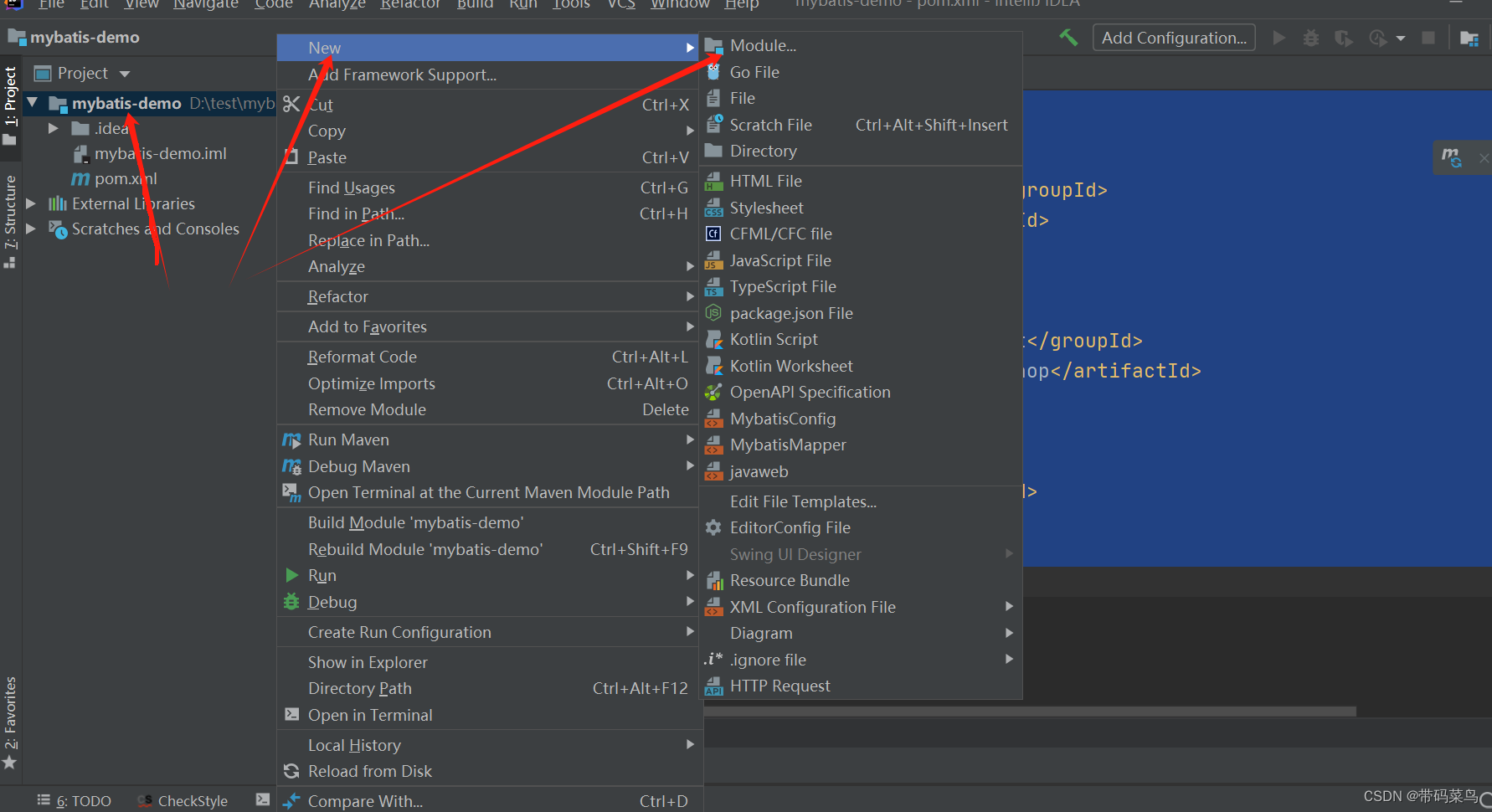Click the editor horizontal scrollbar
Image resolution: width=1492 pixels, height=812 pixels.
1029,712
